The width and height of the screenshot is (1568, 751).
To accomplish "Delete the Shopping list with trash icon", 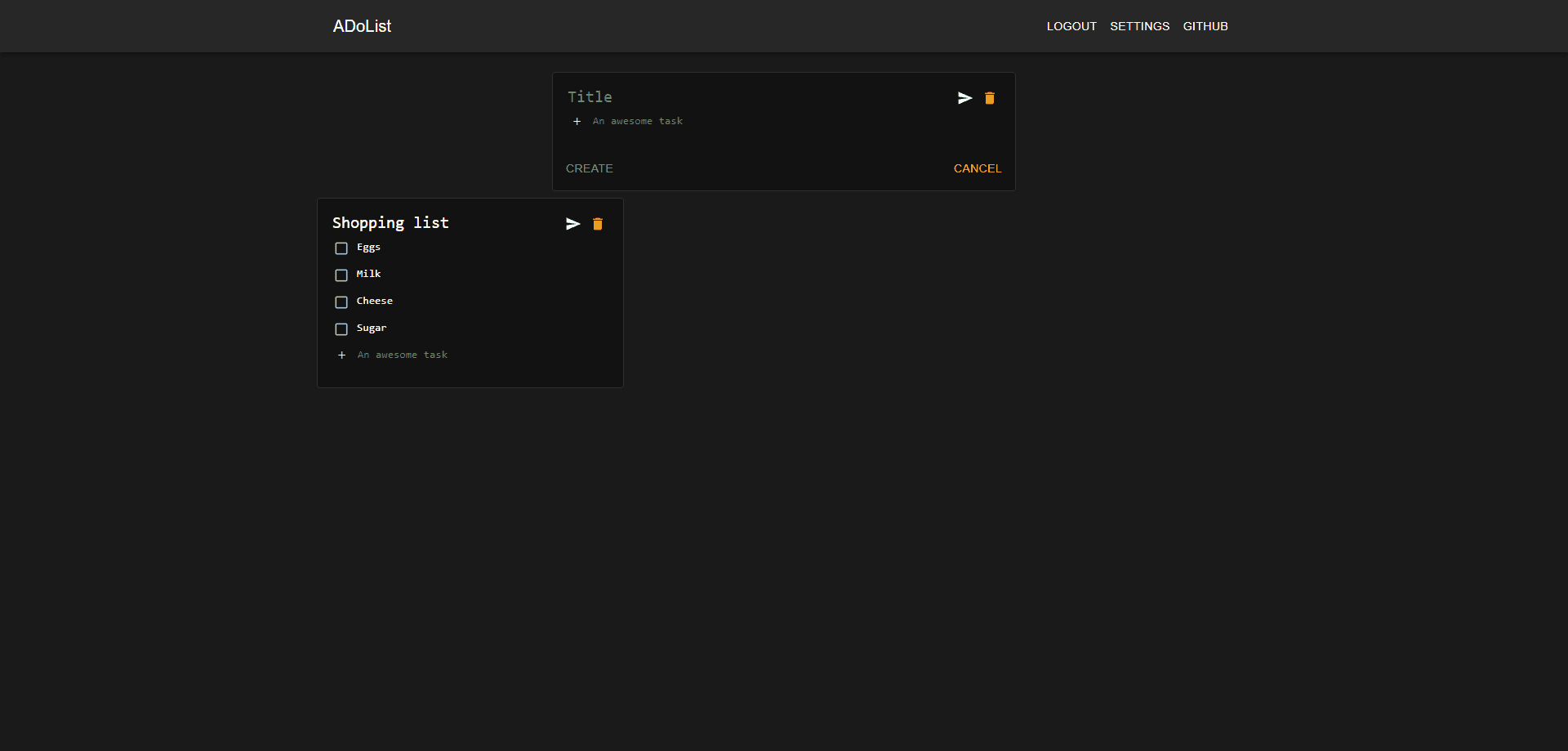I will click(598, 224).
